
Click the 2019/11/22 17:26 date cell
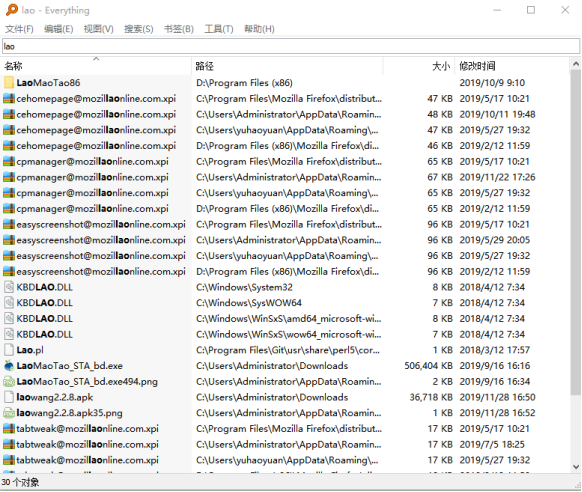(x=497, y=177)
